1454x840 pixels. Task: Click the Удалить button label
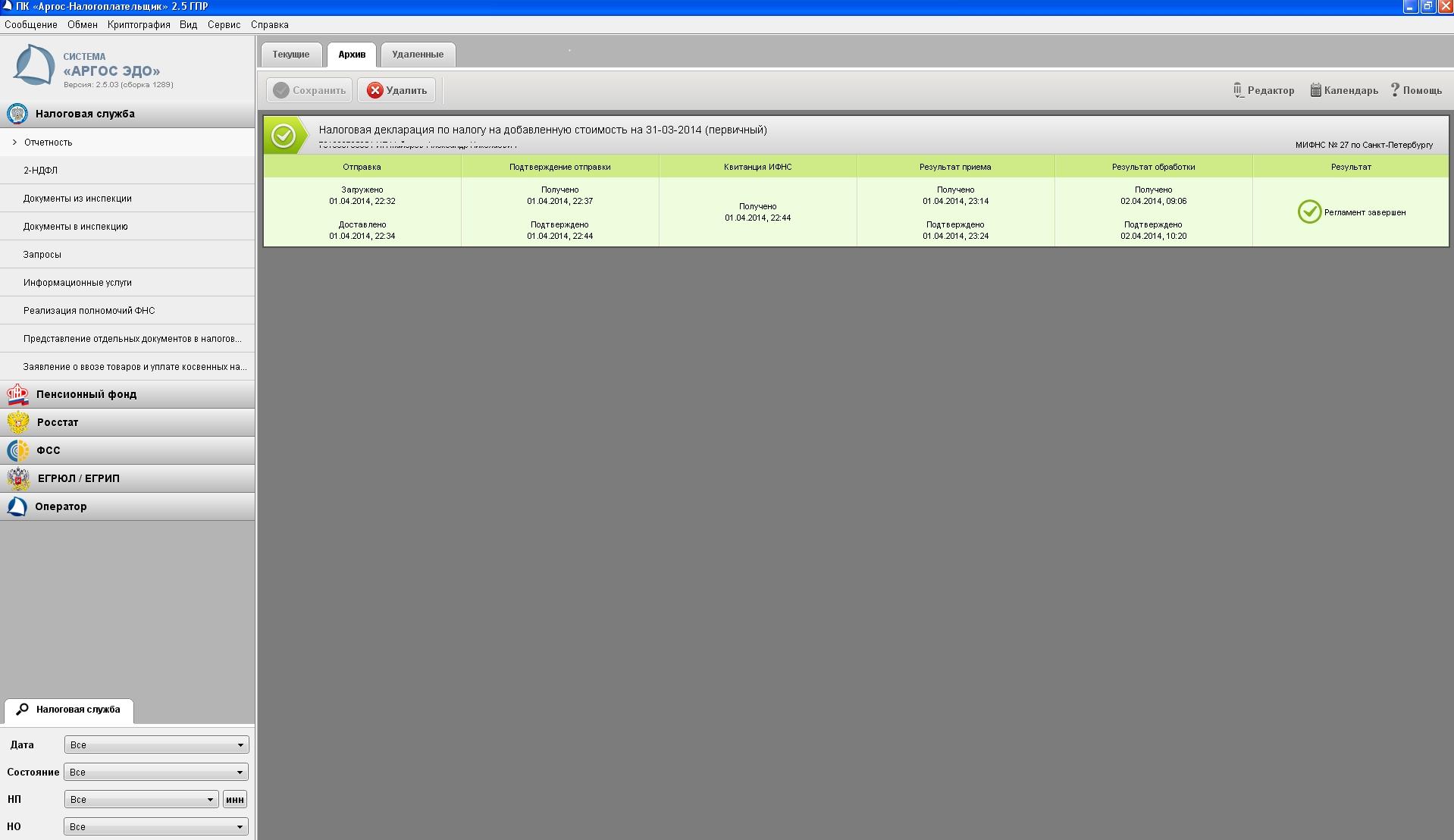pyautogui.click(x=406, y=90)
